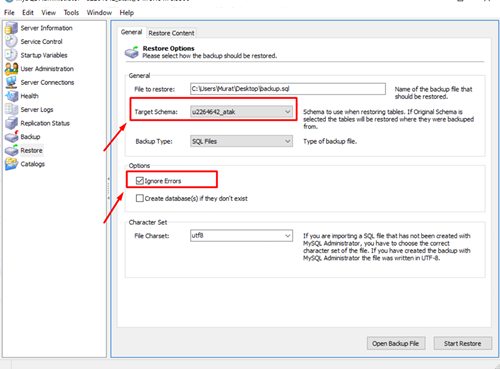This screenshot has height=369, width=500.
Task: Expand the File Charset combo box
Action: point(241,236)
